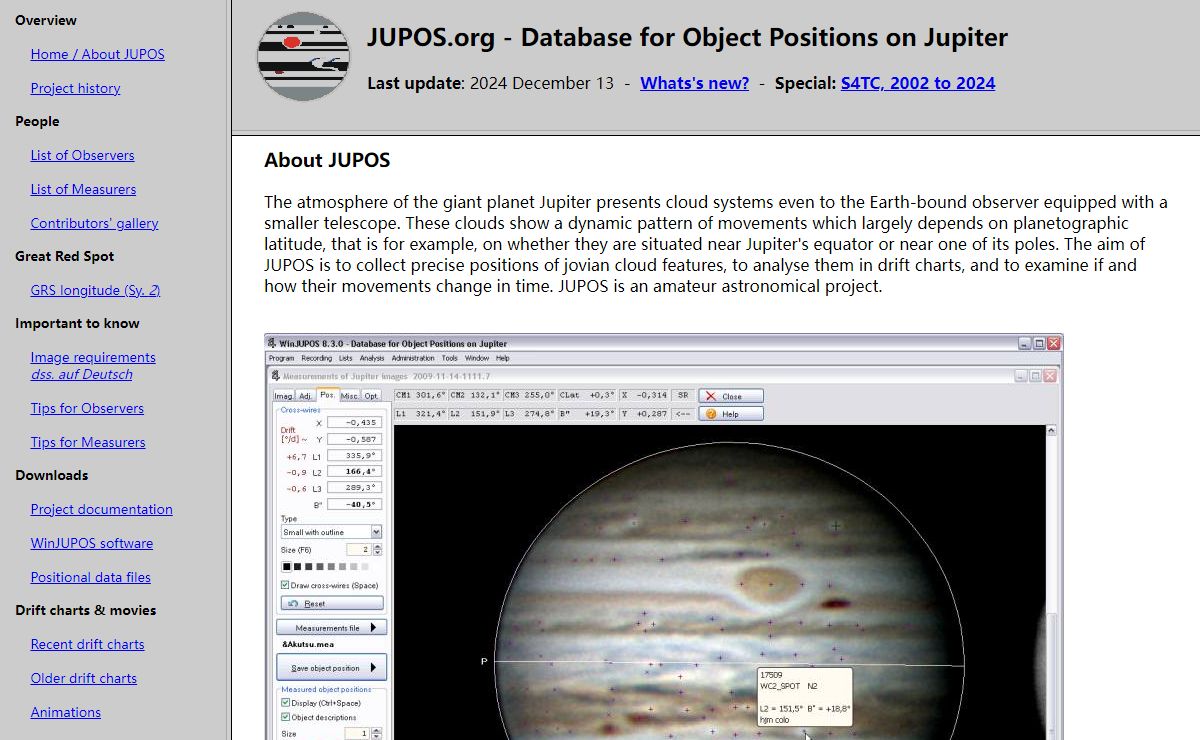
Task: Open the Image requirements link
Action: coord(93,357)
